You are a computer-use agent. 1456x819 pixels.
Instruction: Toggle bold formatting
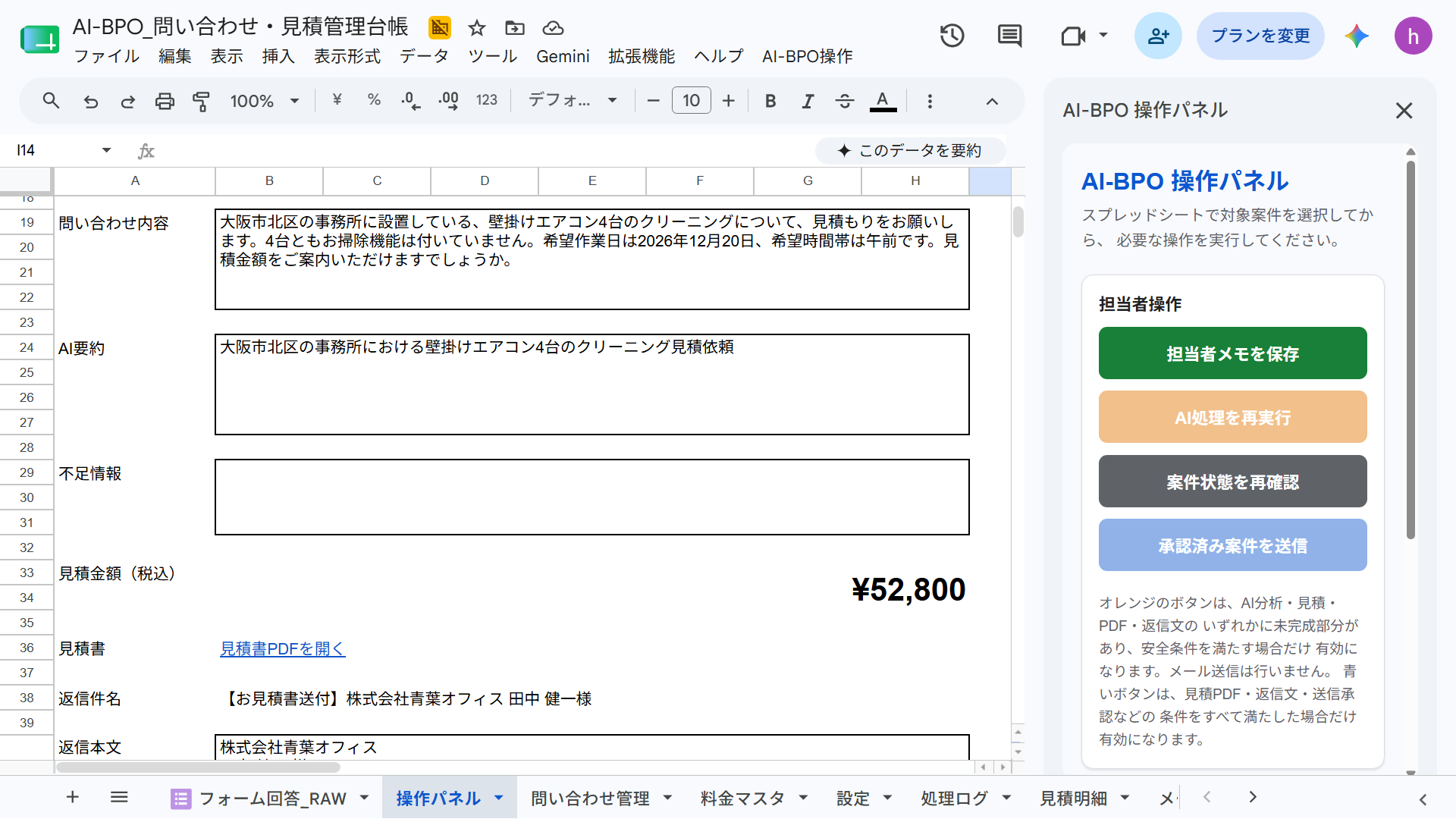point(770,101)
